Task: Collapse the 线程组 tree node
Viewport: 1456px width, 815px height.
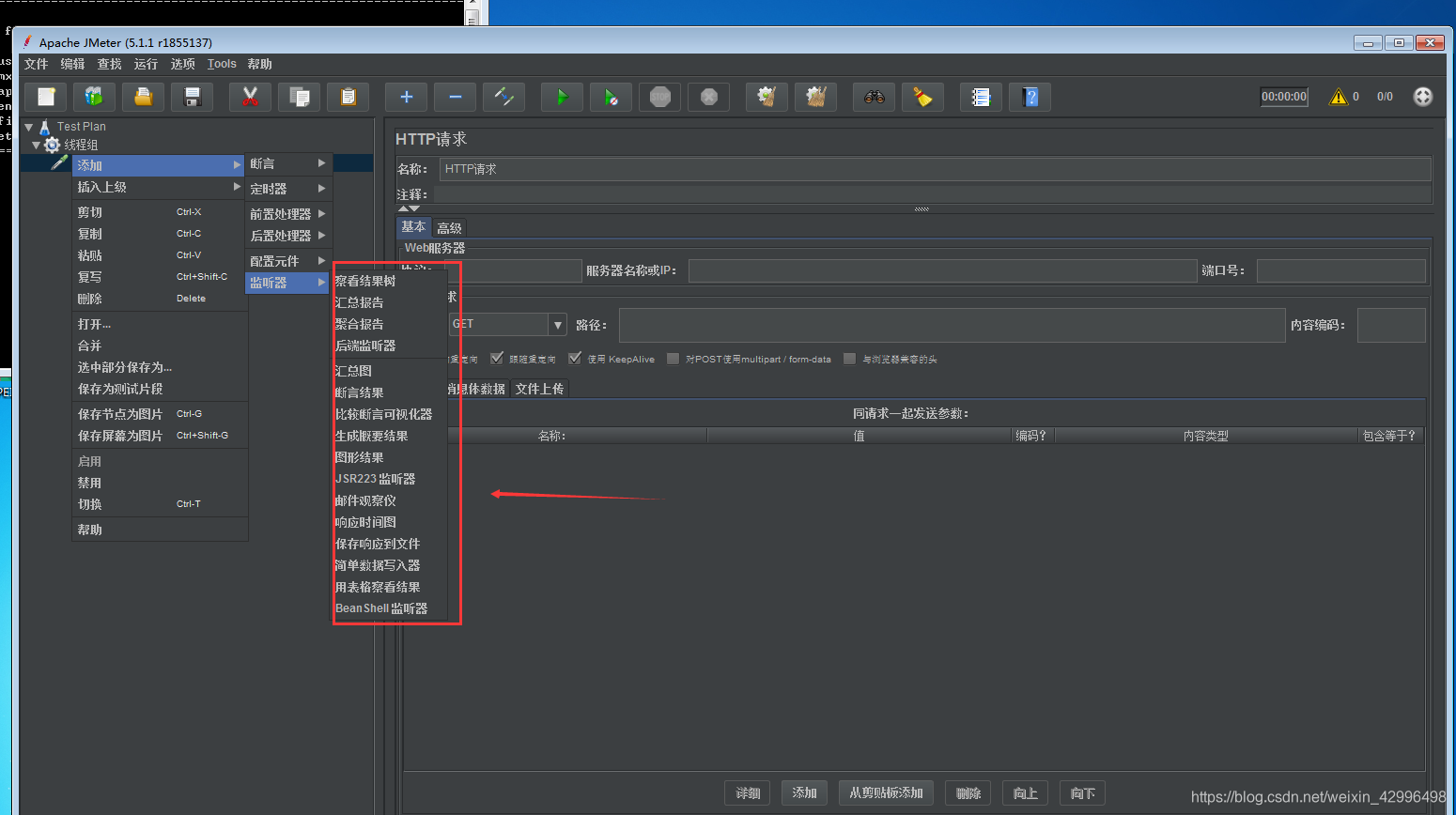Action: tap(37, 145)
